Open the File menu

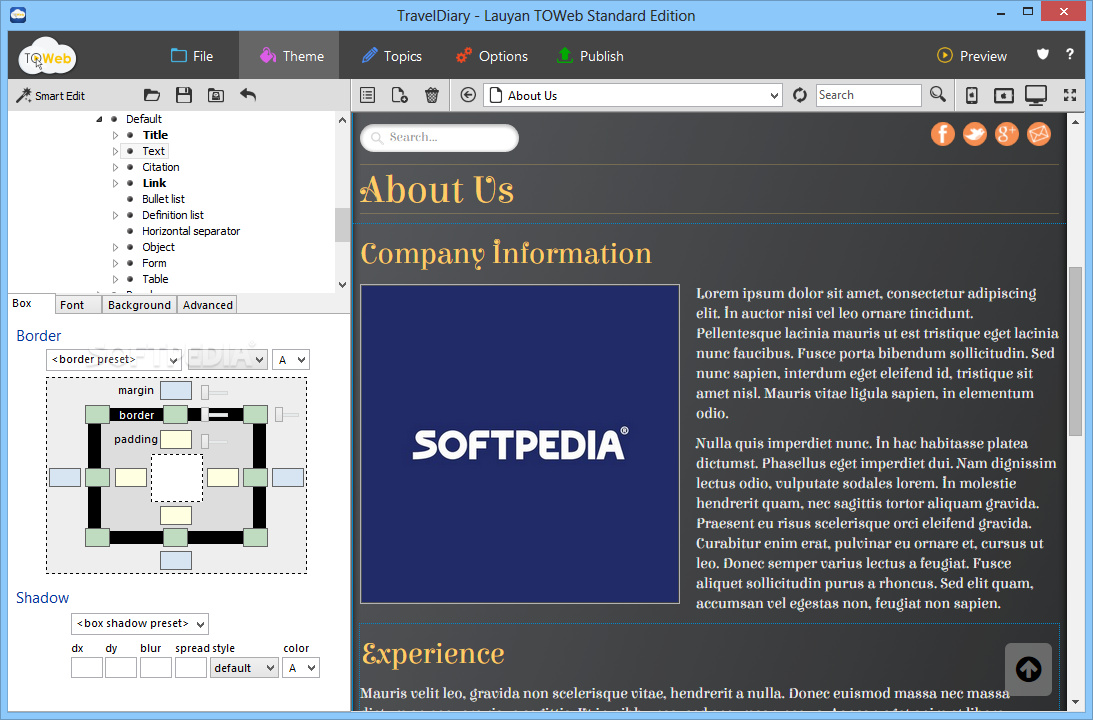point(192,56)
